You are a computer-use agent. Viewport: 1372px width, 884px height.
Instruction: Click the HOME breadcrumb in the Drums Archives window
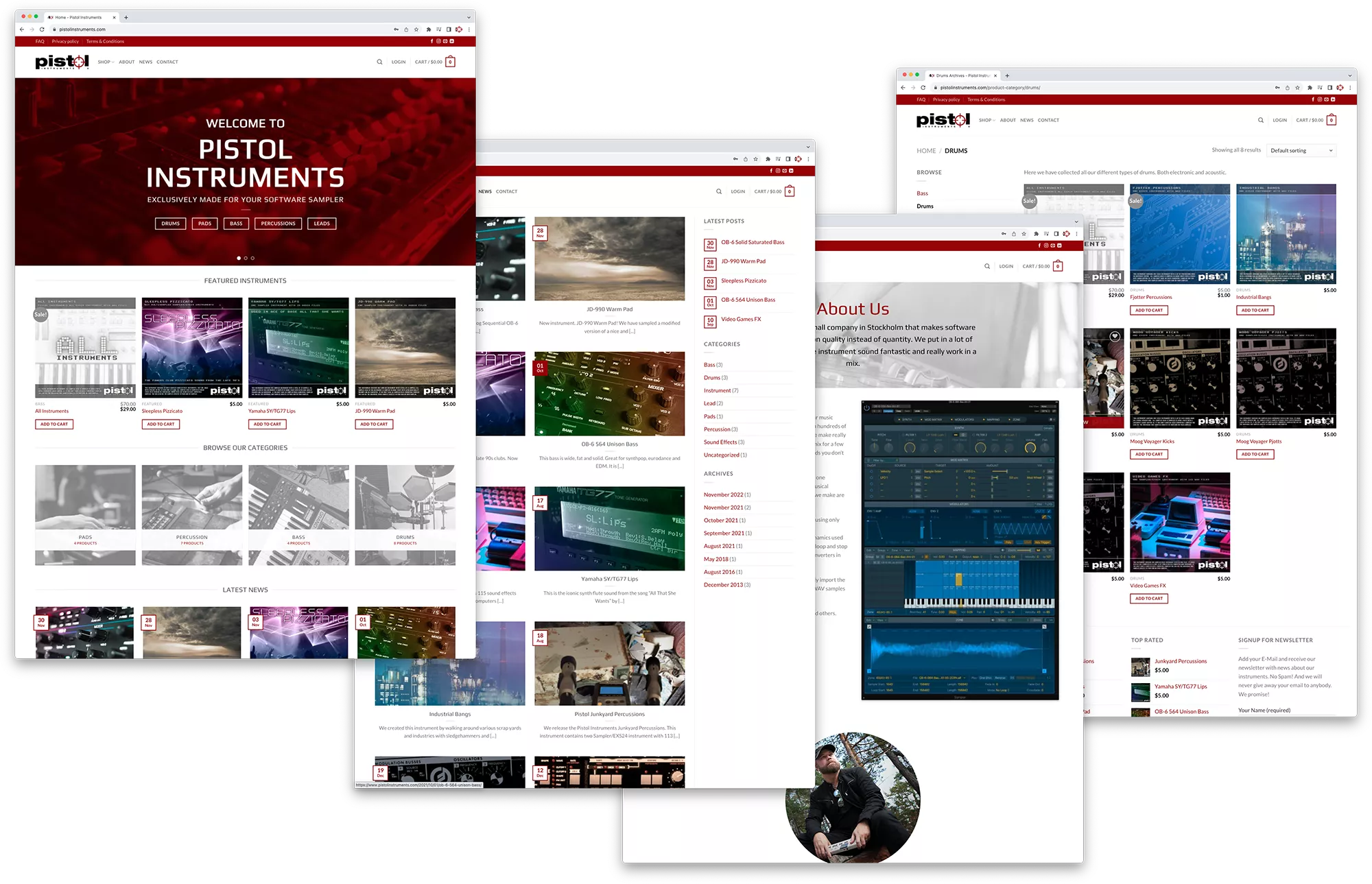(926, 151)
